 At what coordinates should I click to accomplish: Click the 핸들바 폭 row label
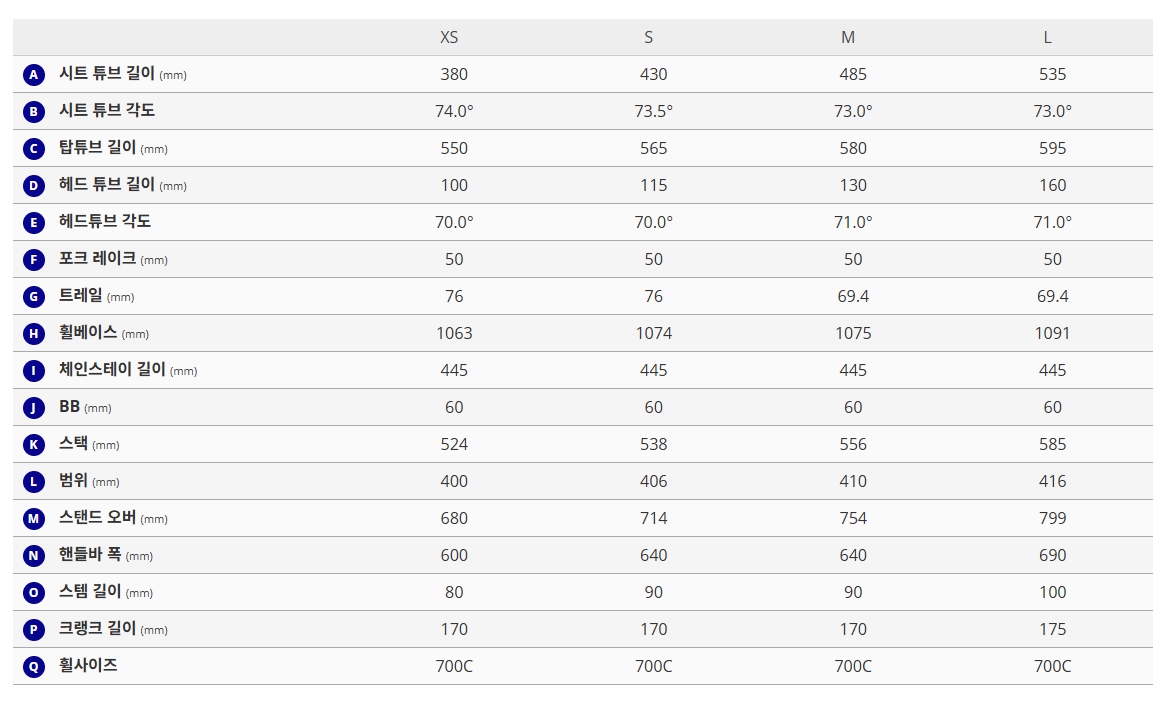click(90, 554)
